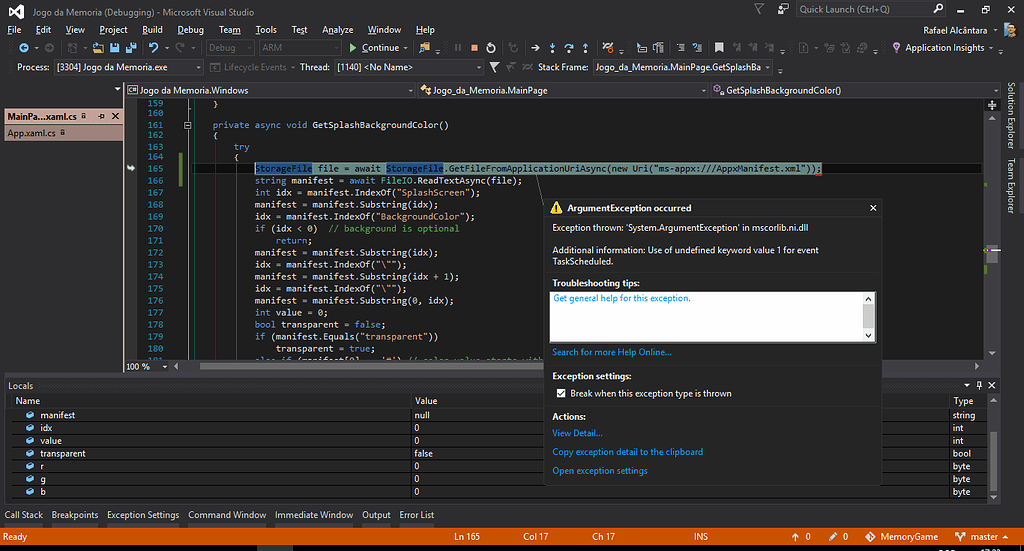Click the Step Over icon
Viewport: 1024px width, 551px height.
click(569, 48)
